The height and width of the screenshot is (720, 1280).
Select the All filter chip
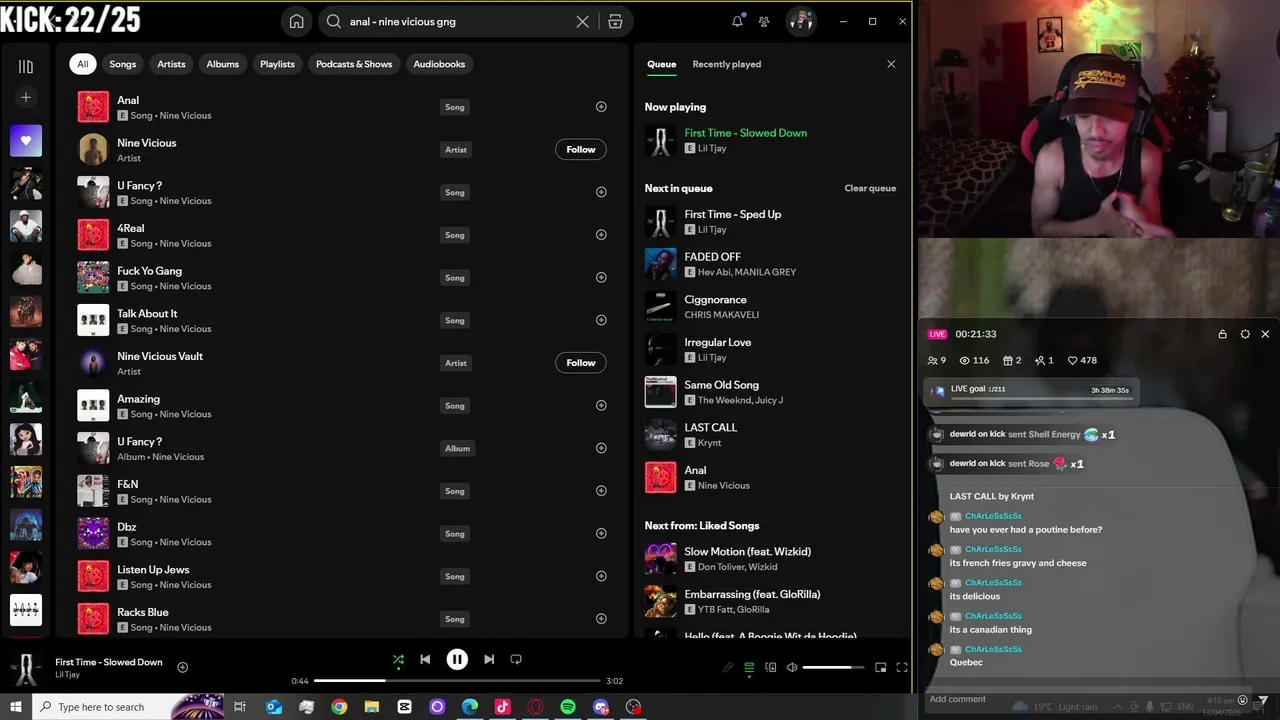click(83, 64)
